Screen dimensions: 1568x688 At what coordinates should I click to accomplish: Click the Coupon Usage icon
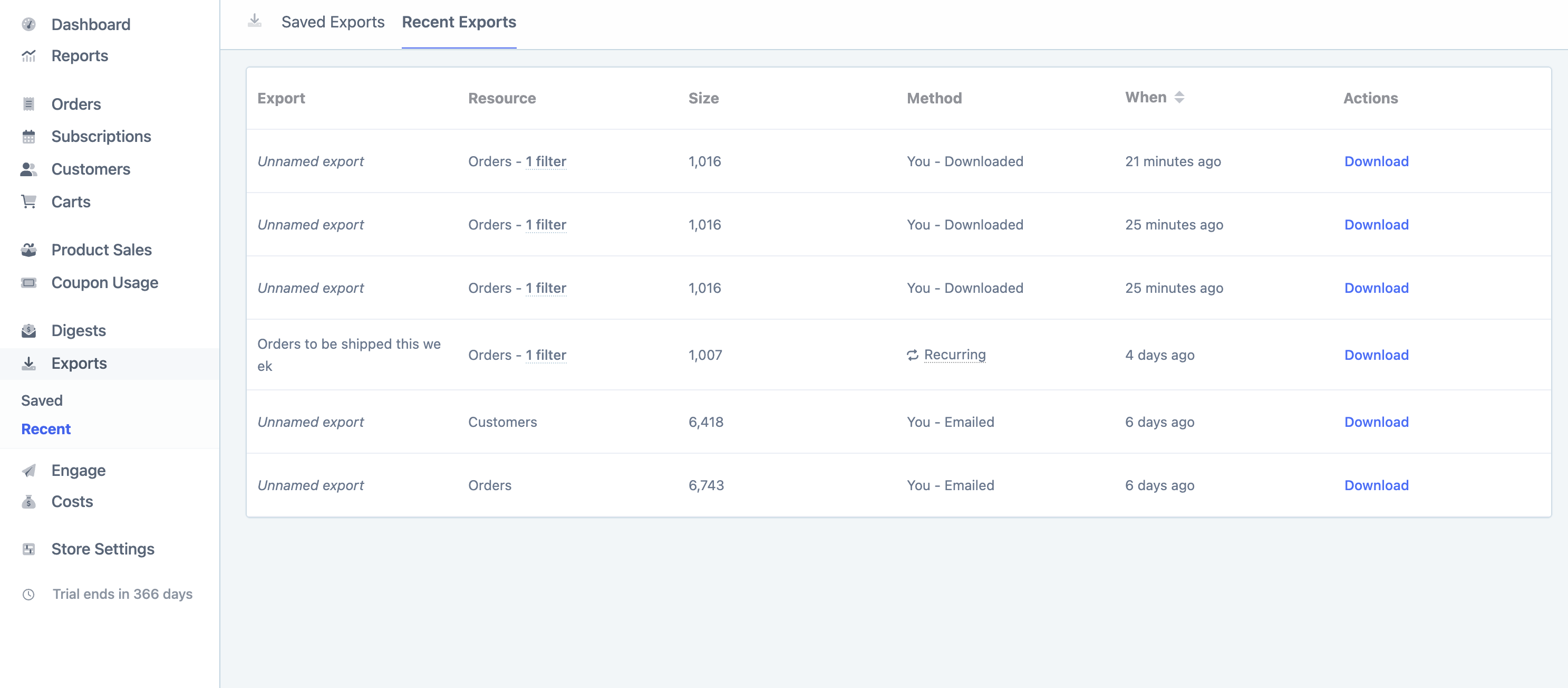coord(28,282)
